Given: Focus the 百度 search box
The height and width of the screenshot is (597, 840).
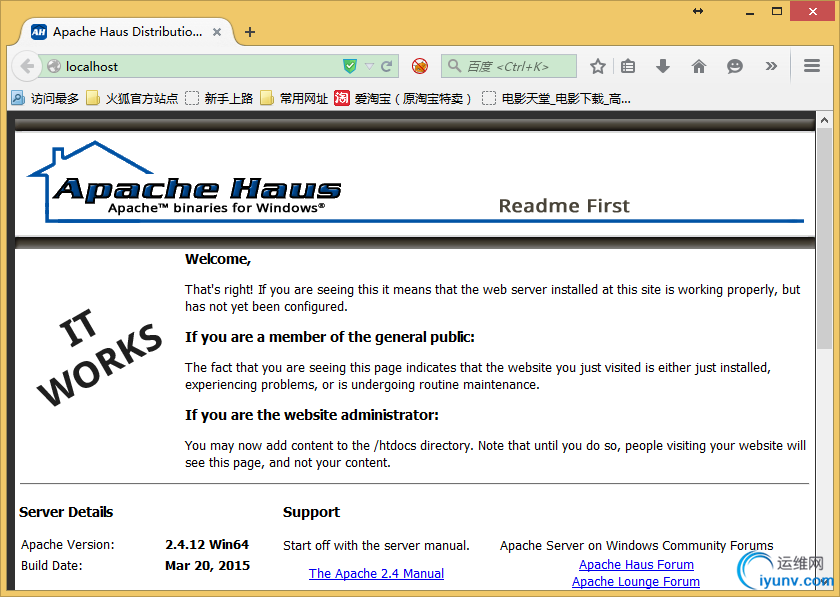Looking at the screenshot, I should click(509, 66).
